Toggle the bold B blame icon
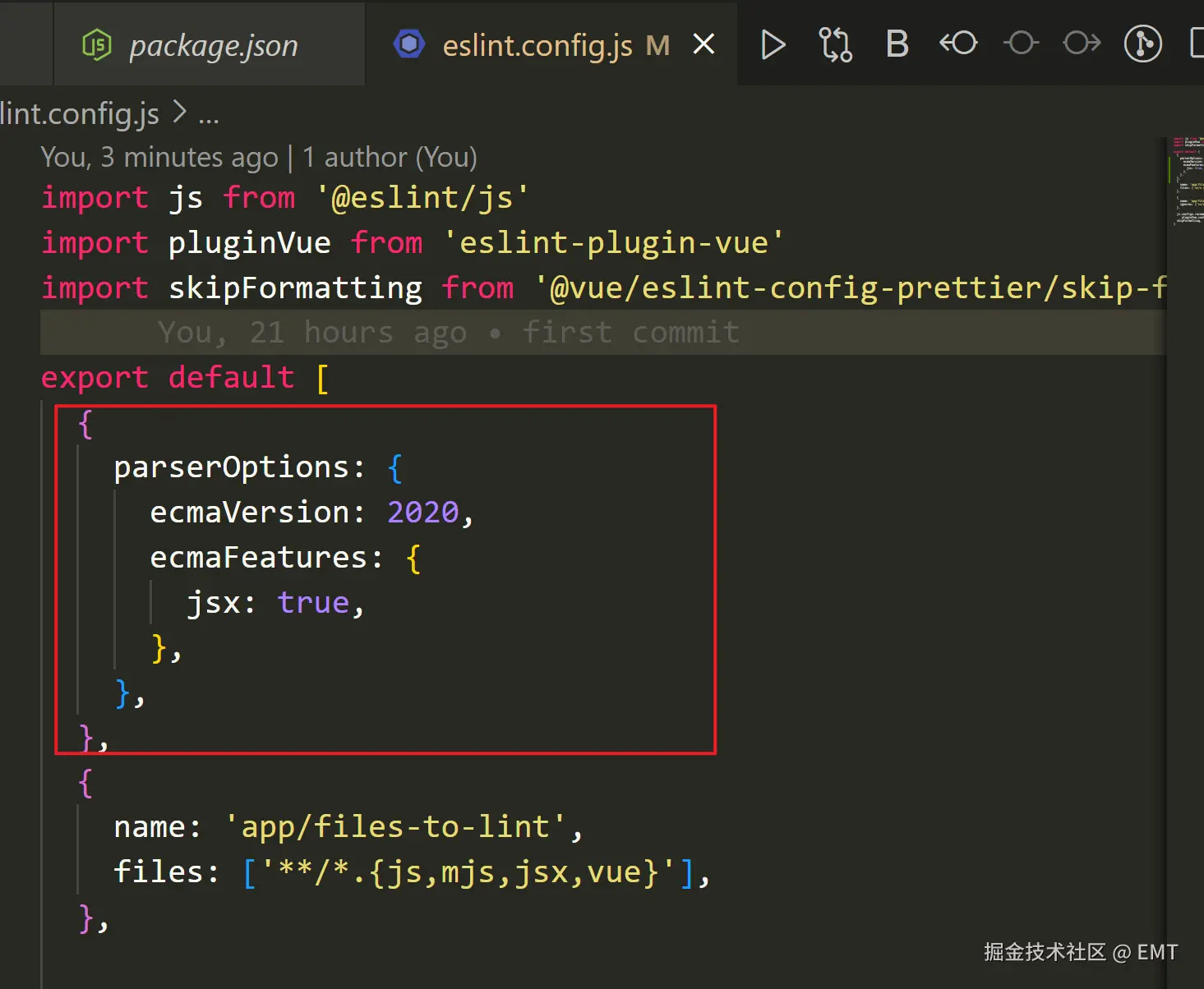Image resolution: width=1204 pixels, height=989 pixels. pos(897,44)
